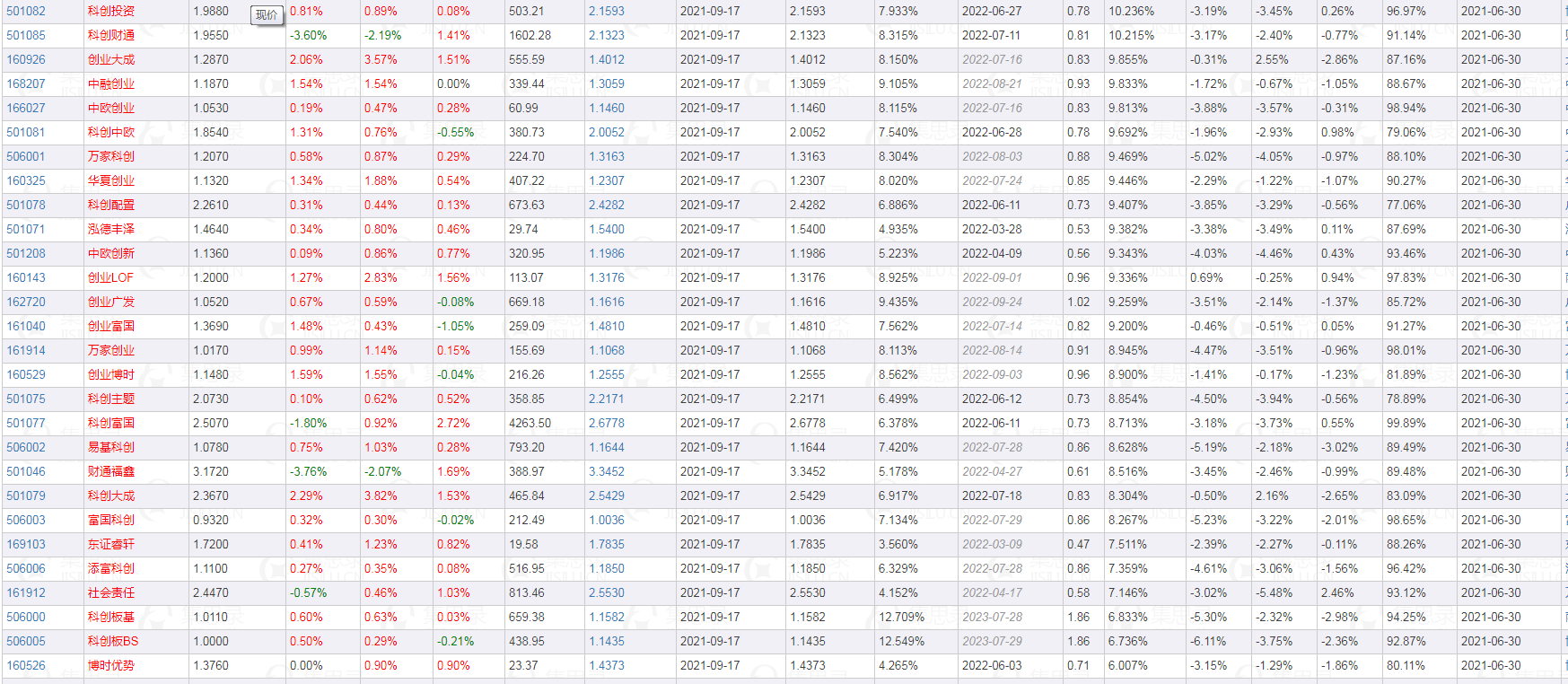
Task: Select fund code 166027
Action: point(26,108)
